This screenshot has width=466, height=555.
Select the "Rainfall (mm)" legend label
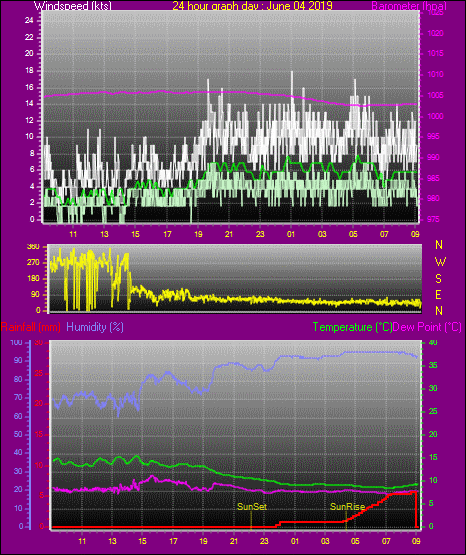pyautogui.click(x=31, y=327)
